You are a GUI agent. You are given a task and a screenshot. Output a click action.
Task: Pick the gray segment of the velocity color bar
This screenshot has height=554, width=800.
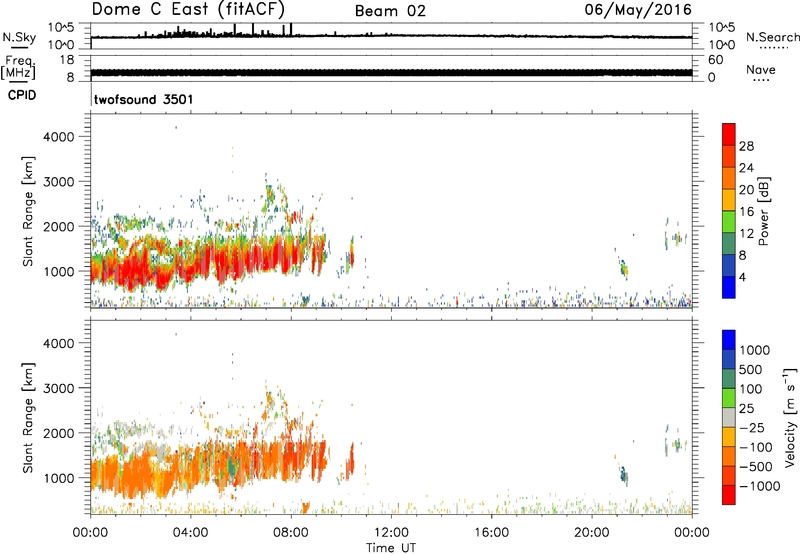[x=729, y=418]
